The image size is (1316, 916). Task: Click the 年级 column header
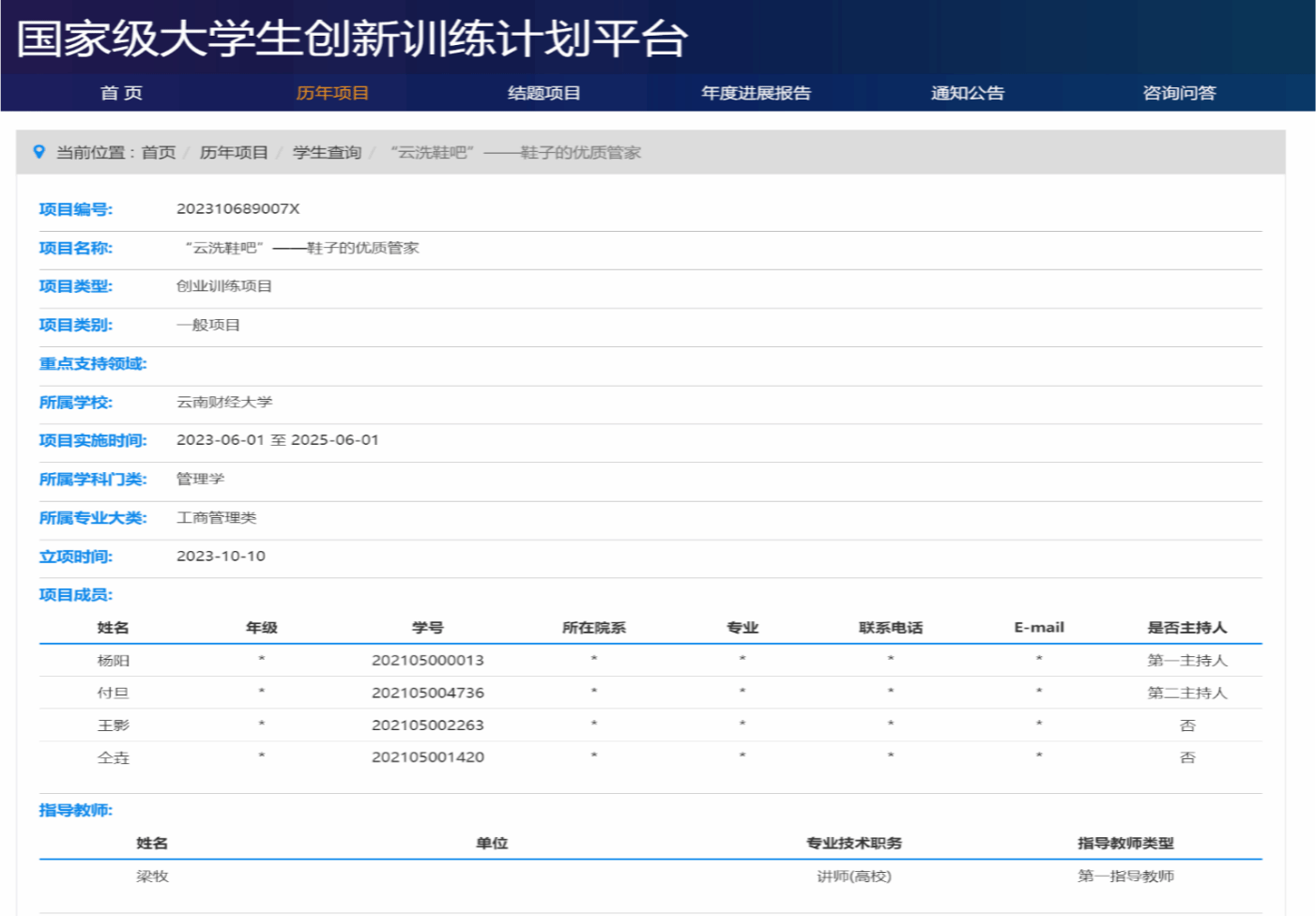(x=262, y=628)
